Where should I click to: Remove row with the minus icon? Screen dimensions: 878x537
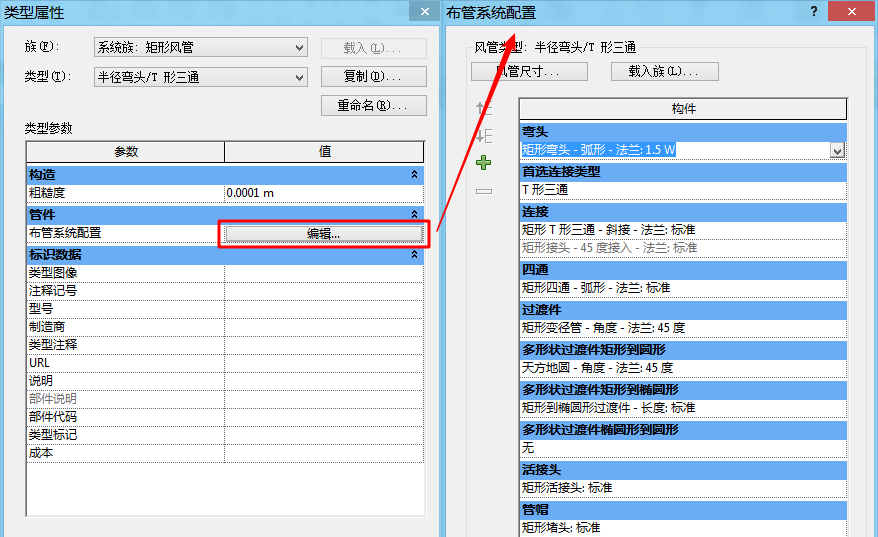[484, 192]
